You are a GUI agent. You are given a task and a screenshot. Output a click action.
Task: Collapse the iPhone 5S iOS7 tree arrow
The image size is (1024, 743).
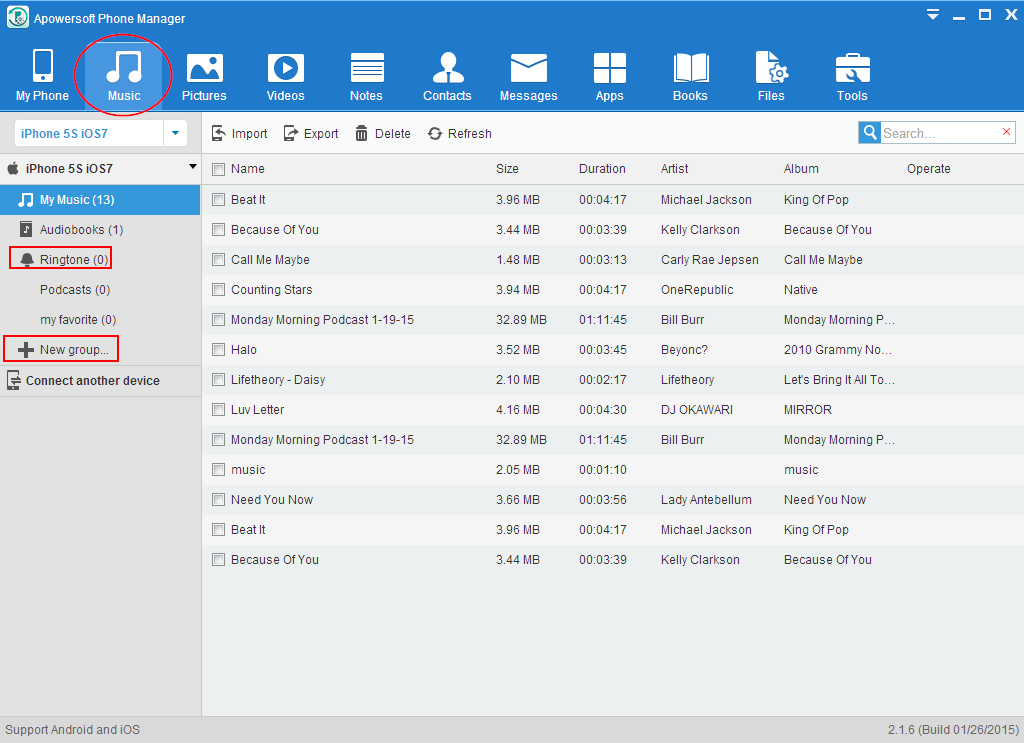(x=191, y=168)
